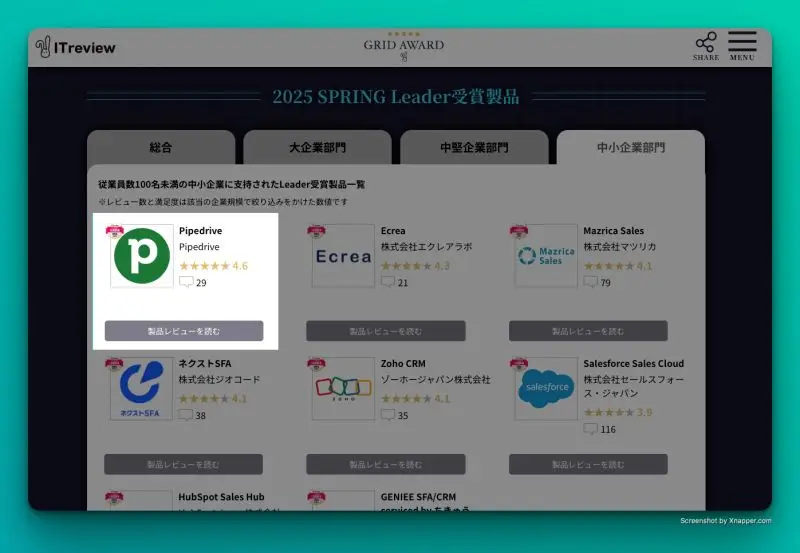Click Ecrea's review comment icon
Image resolution: width=800 pixels, height=553 pixels.
pos(388,282)
